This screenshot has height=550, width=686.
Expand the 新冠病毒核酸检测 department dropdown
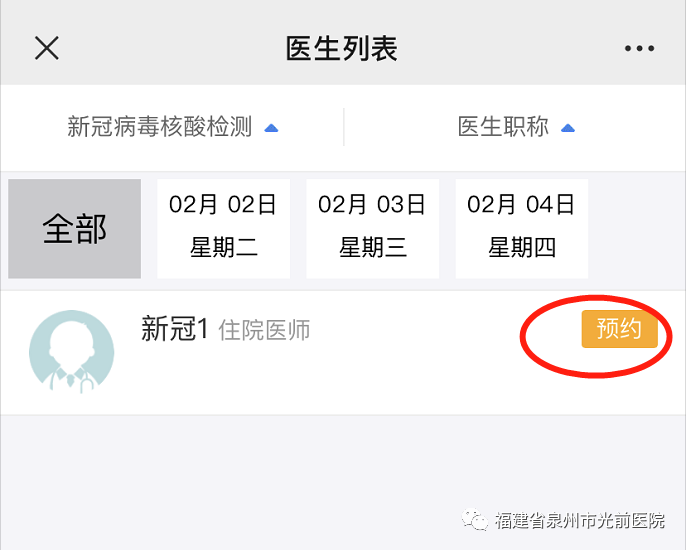point(160,128)
